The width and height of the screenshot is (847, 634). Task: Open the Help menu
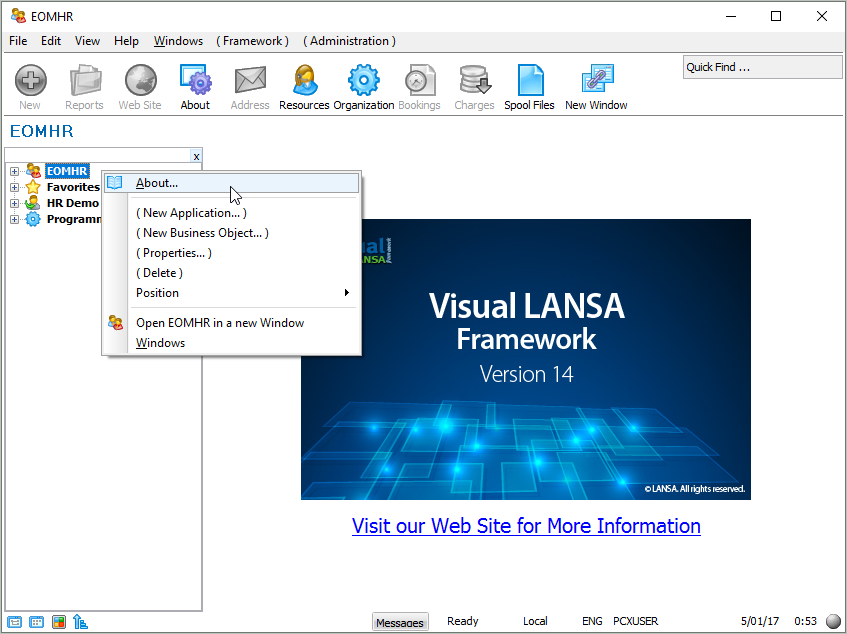[x=126, y=41]
